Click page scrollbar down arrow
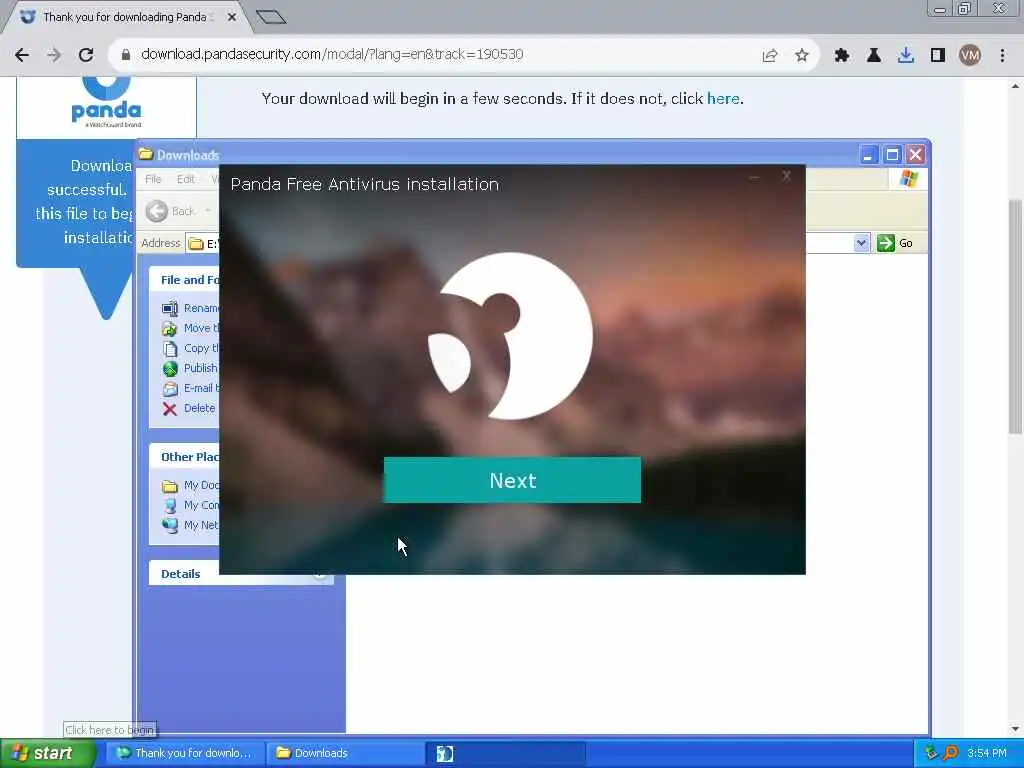1024x768 pixels. click(x=1015, y=729)
